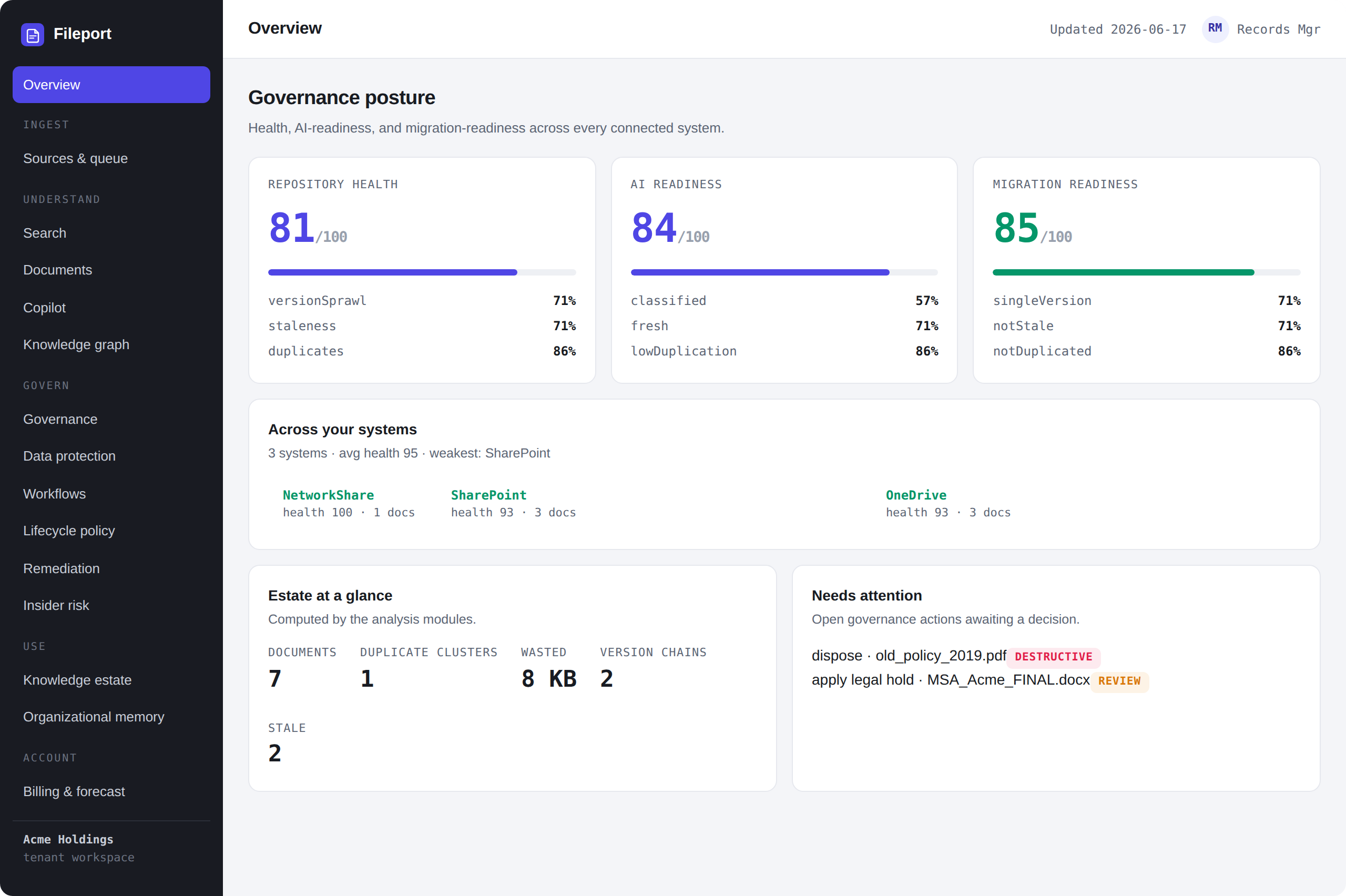Click the Documents count 7
Viewport: 1346px width, 896px height.
(x=275, y=679)
